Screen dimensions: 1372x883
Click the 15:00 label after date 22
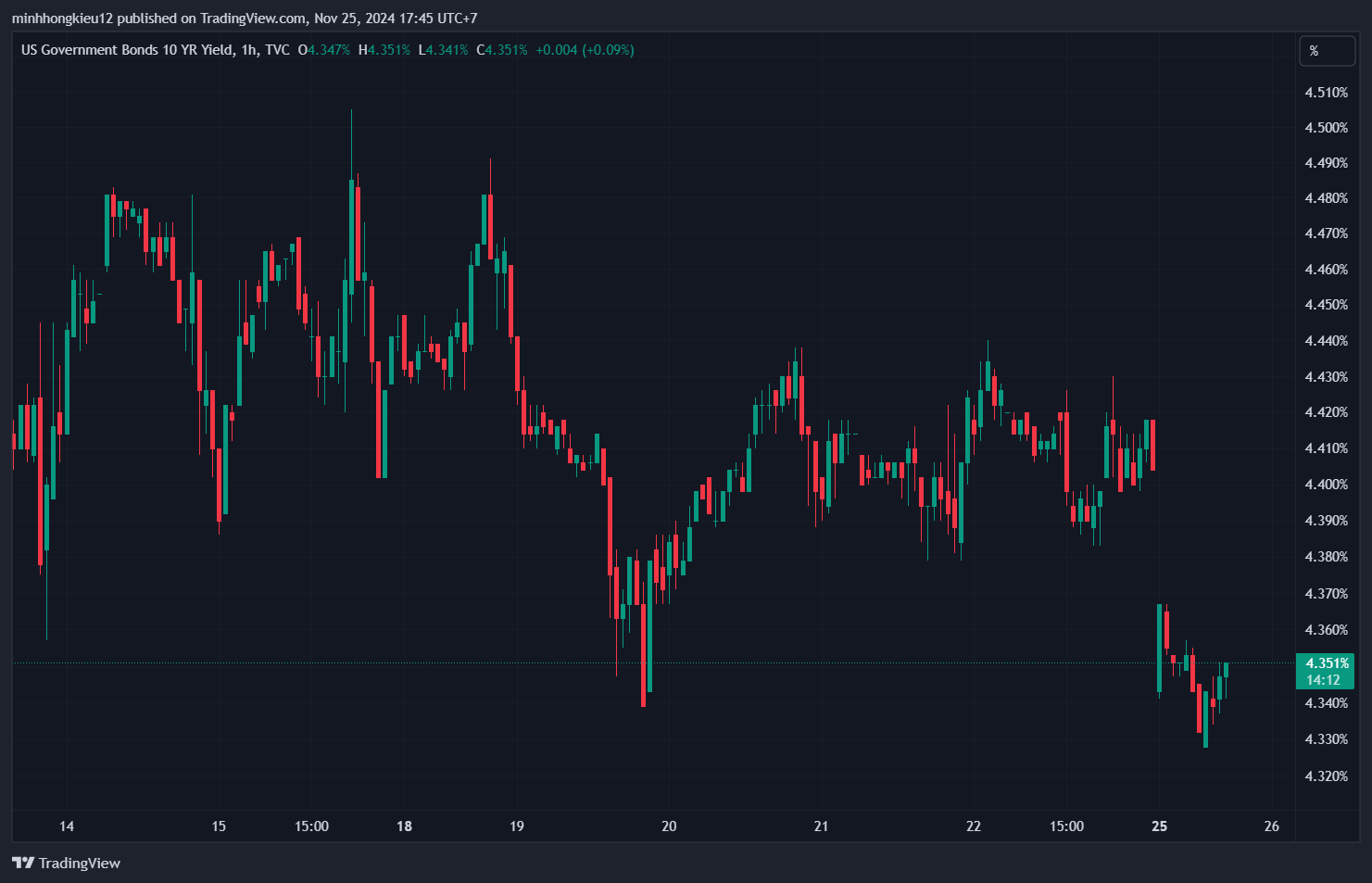(x=1066, y=826)
